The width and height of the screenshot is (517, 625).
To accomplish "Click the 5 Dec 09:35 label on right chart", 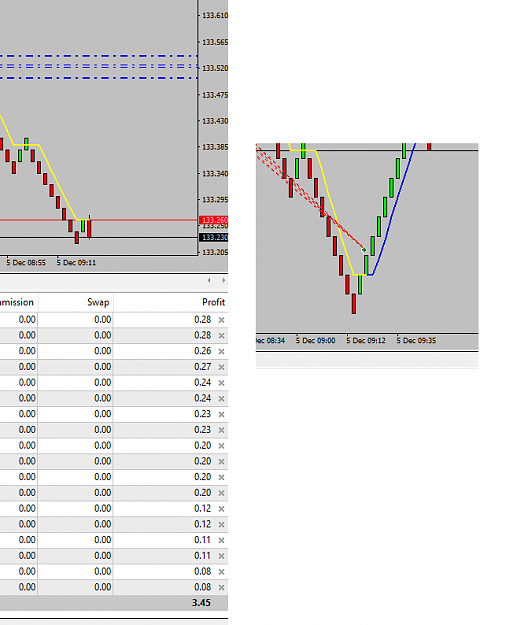I will (416, 340).
